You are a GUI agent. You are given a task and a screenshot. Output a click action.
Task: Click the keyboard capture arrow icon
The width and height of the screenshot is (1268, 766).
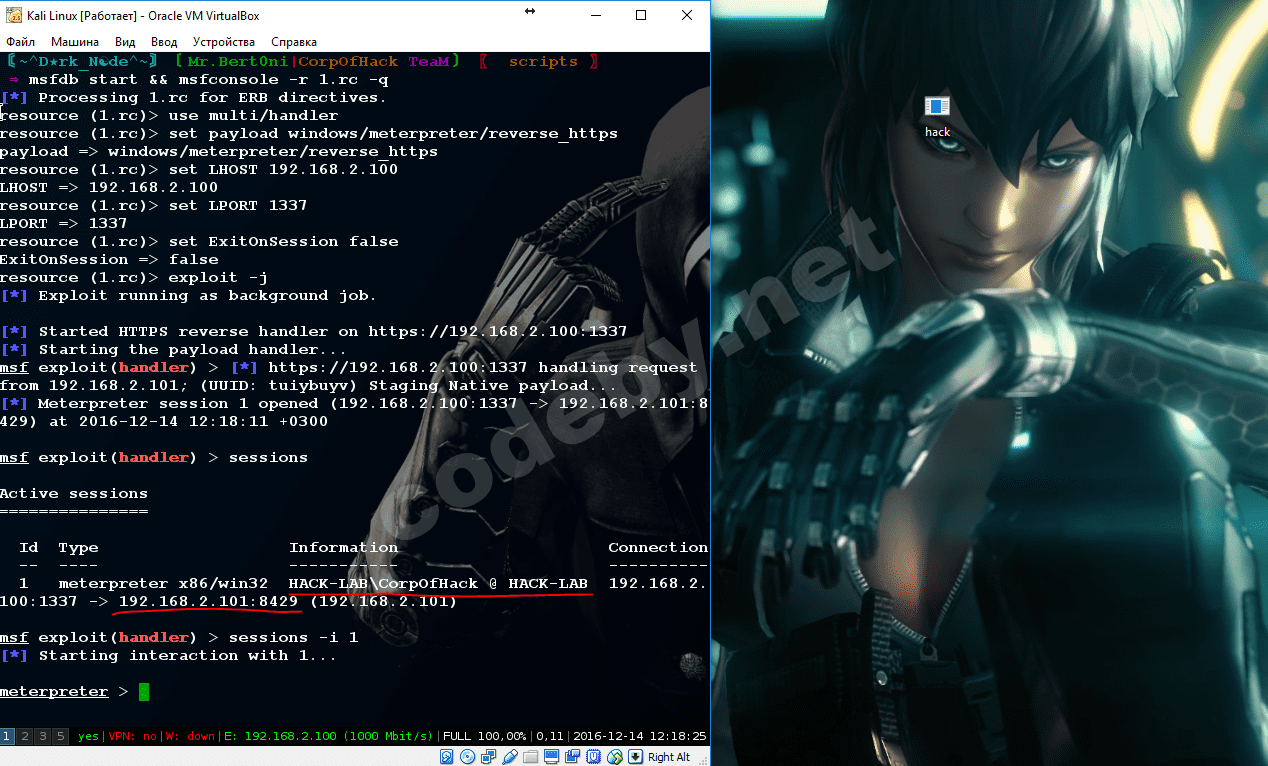(x=636, y=757)
